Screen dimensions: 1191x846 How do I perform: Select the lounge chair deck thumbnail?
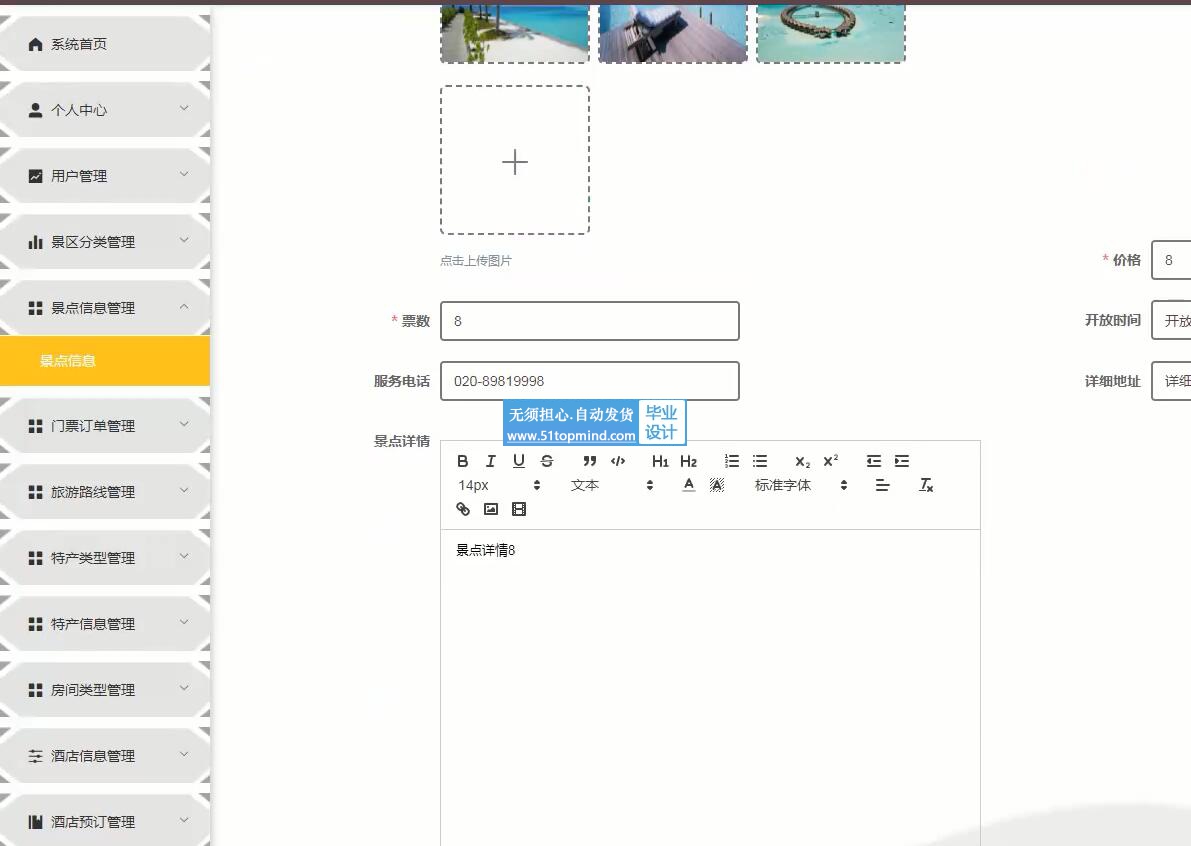pos(673,32)
